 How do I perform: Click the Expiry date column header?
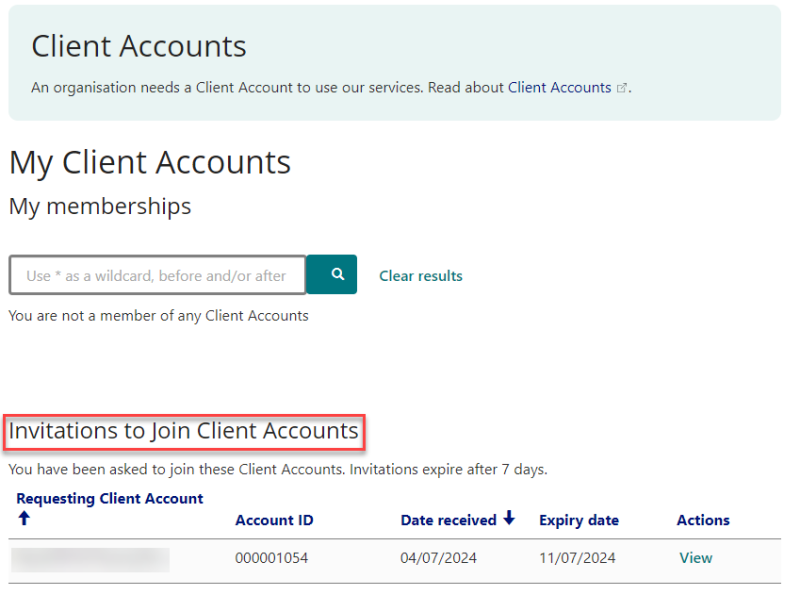click(578, 520)
